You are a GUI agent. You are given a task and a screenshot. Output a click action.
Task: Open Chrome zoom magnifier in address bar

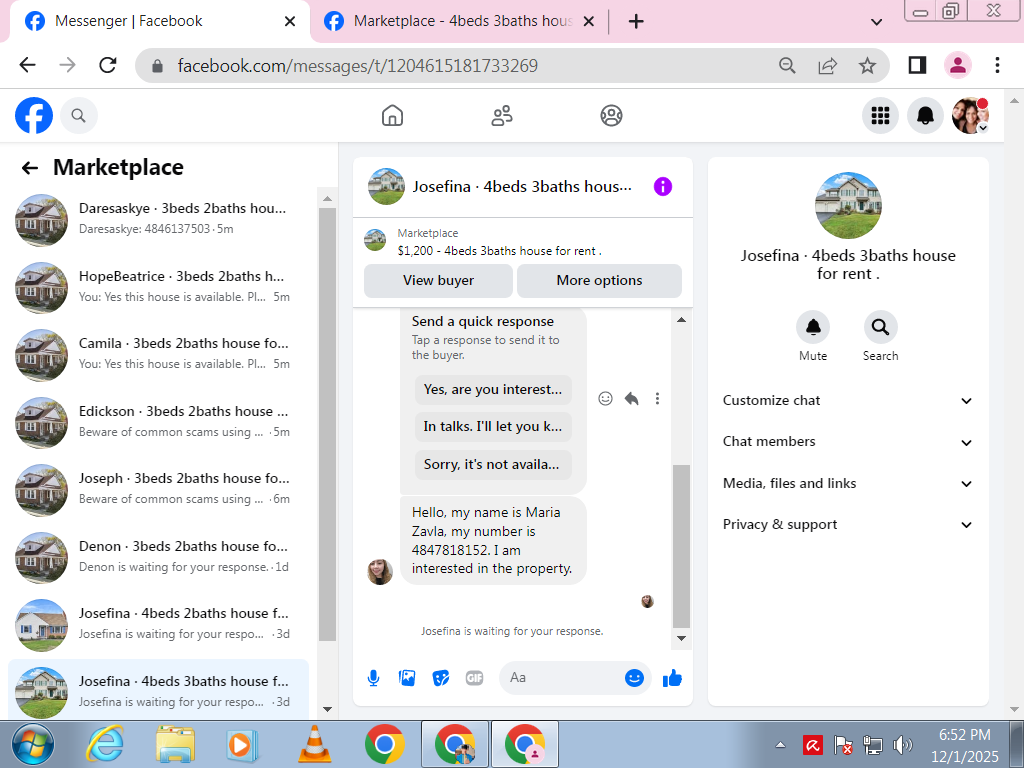coord(787,65)
